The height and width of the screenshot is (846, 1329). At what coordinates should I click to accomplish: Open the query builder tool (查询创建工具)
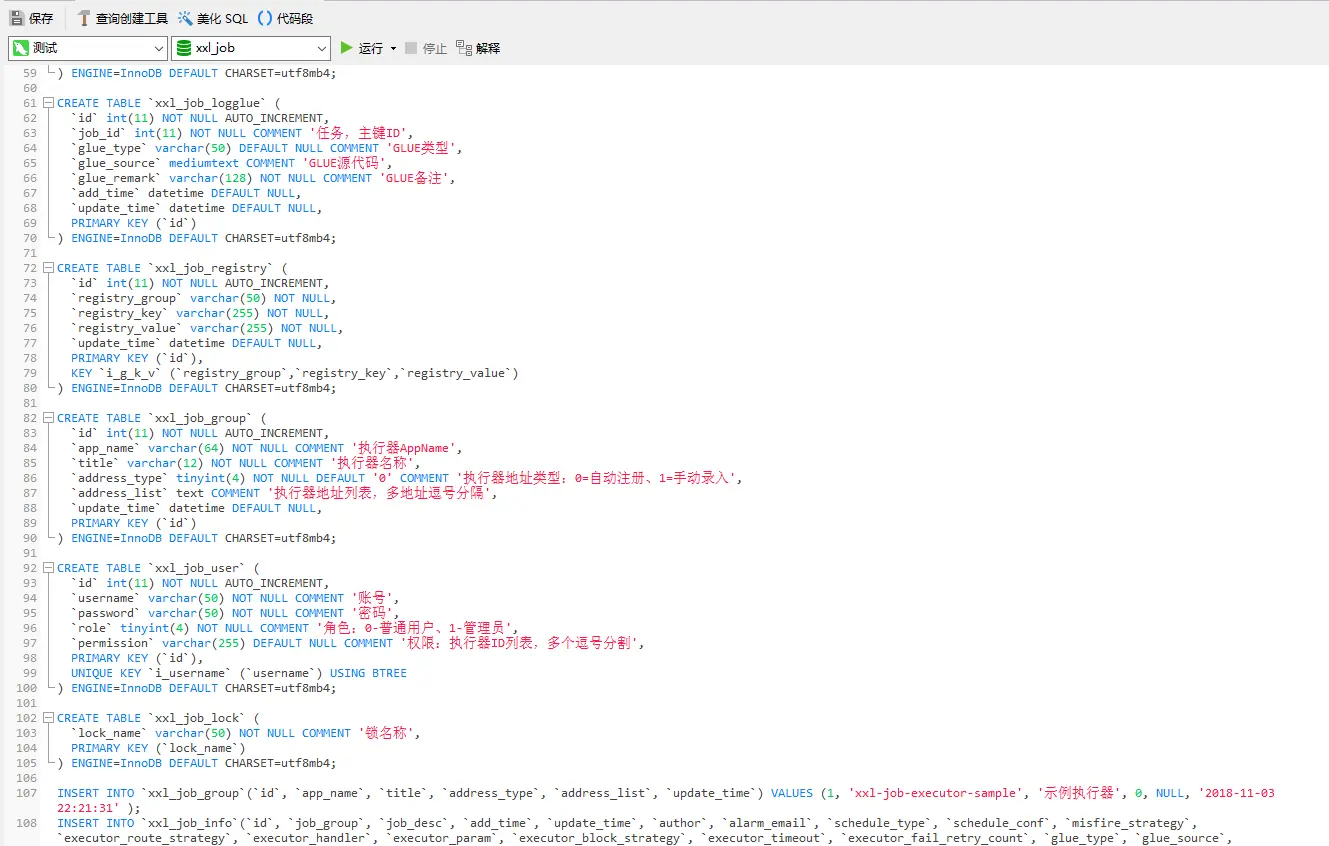click(x=122, y=18)
